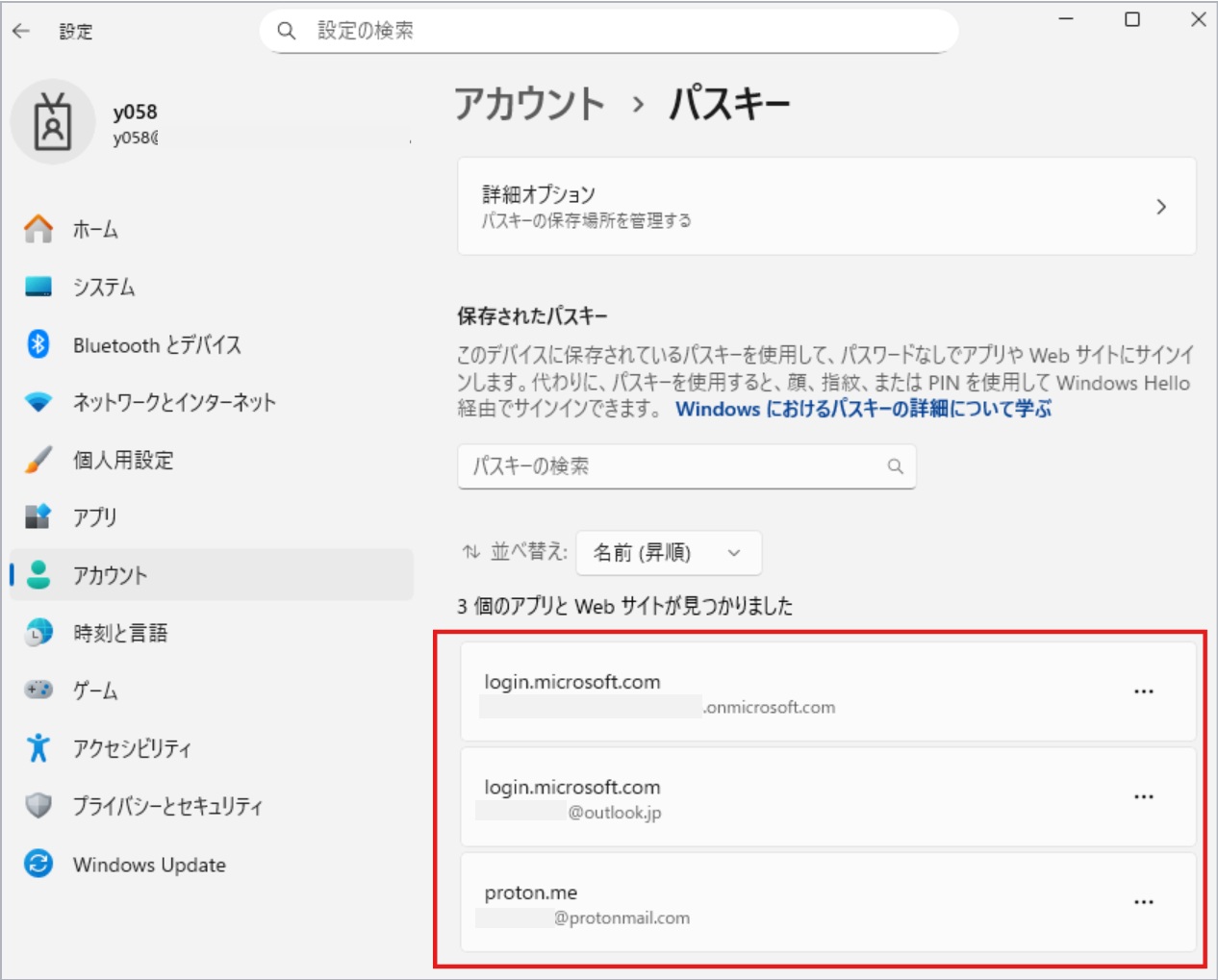Select the アクセシビリティ settings icon

38,748
